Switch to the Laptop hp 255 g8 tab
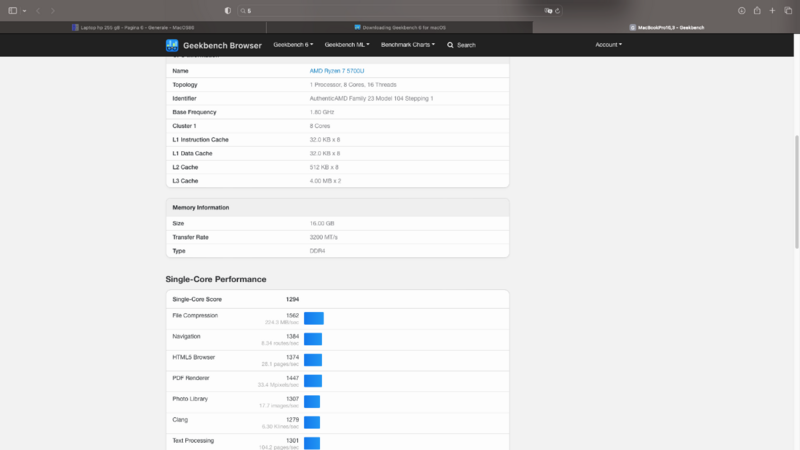The height and width of the screenshot is (450, 800). 133,28
